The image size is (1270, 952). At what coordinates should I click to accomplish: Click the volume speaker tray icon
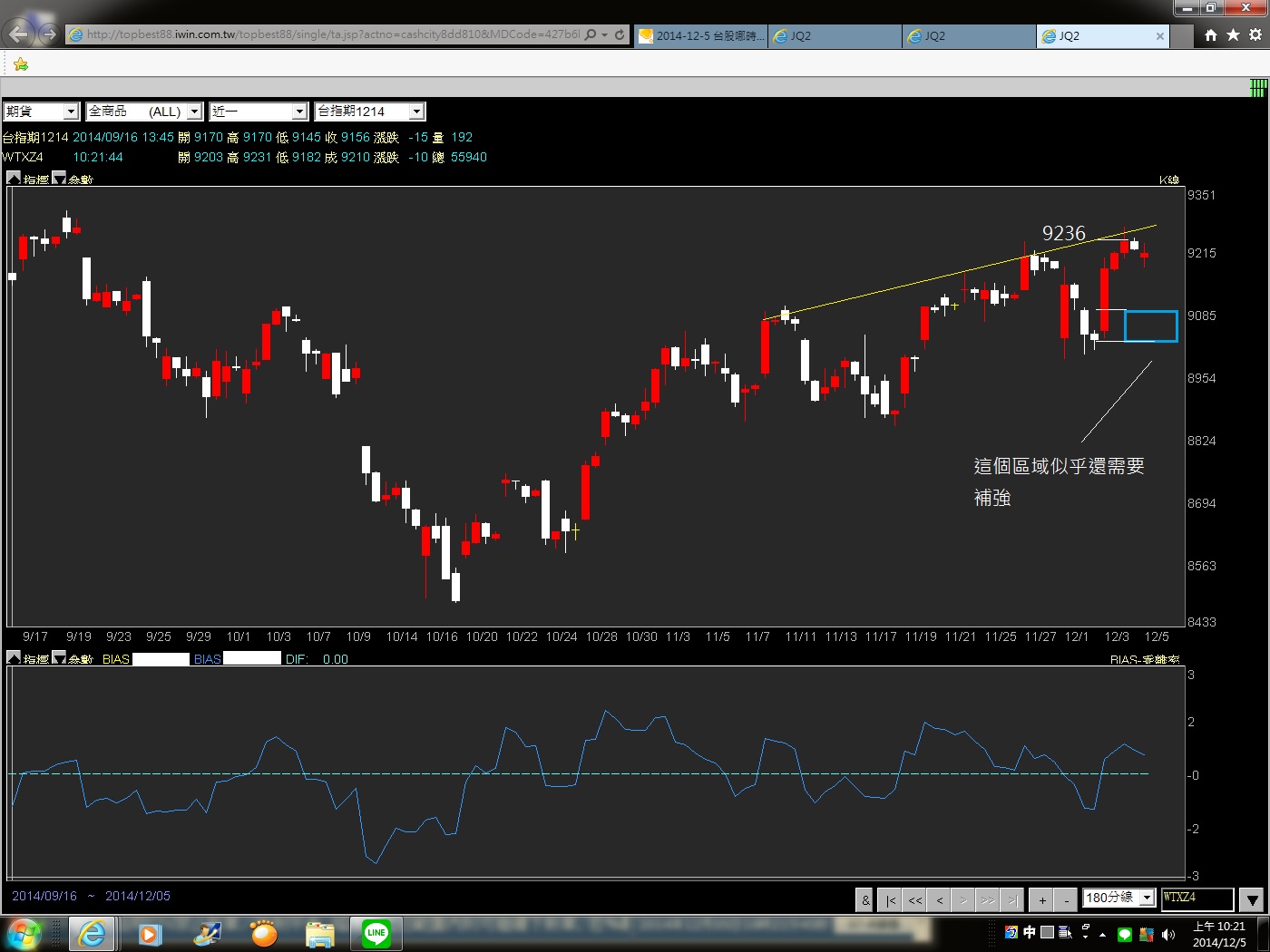click(x=1167, y=934)
